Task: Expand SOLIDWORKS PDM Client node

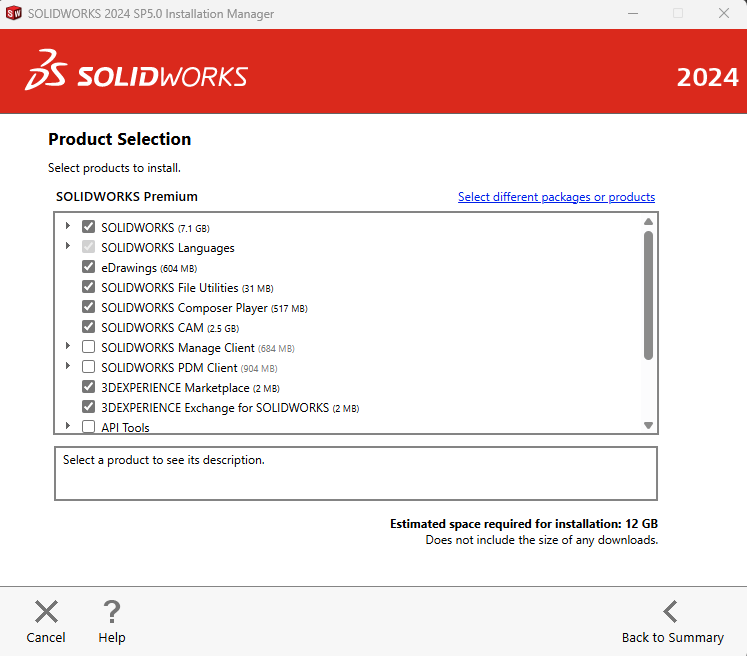Action: point(68,366)
